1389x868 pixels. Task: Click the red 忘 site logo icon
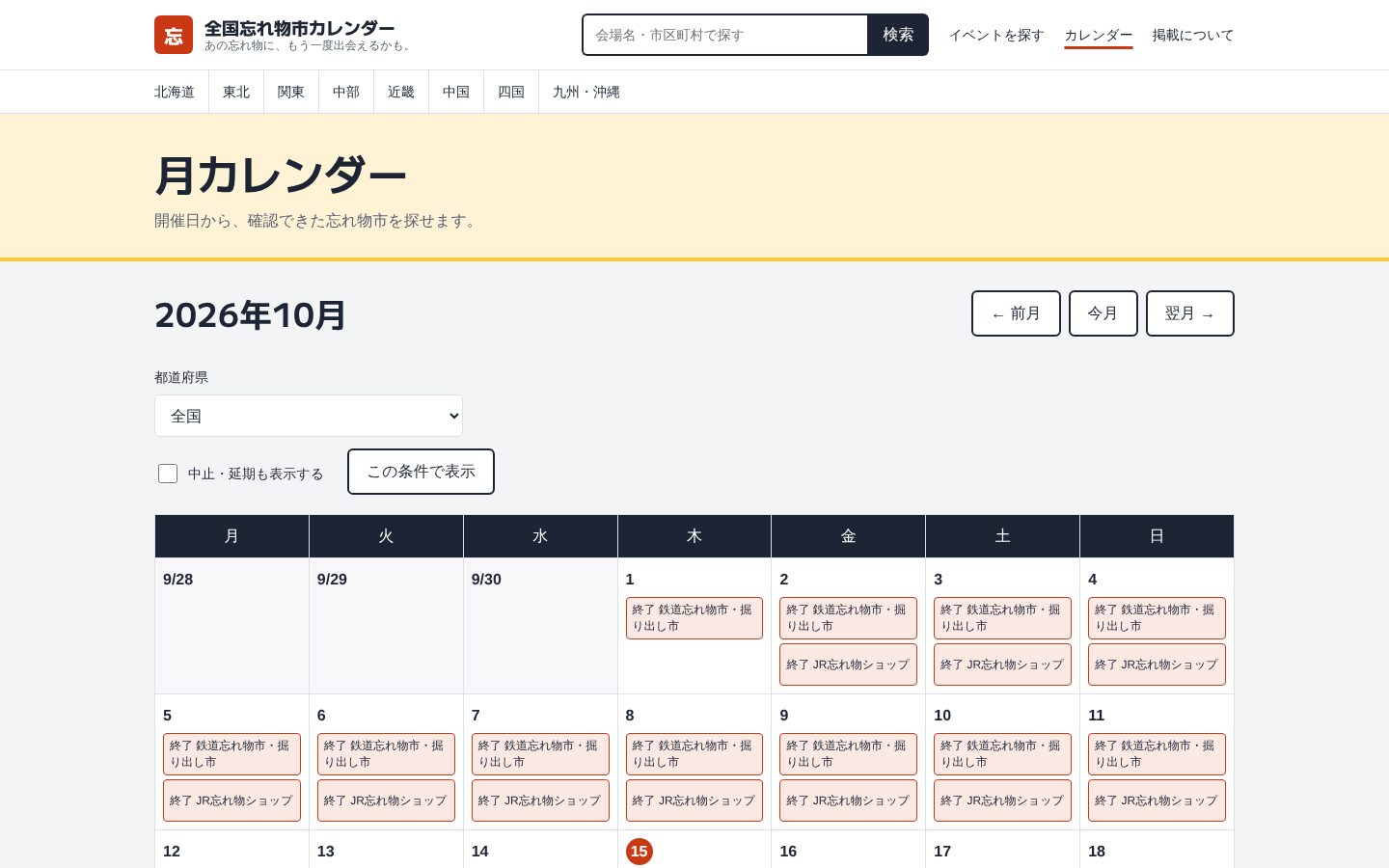pos(174,35)
